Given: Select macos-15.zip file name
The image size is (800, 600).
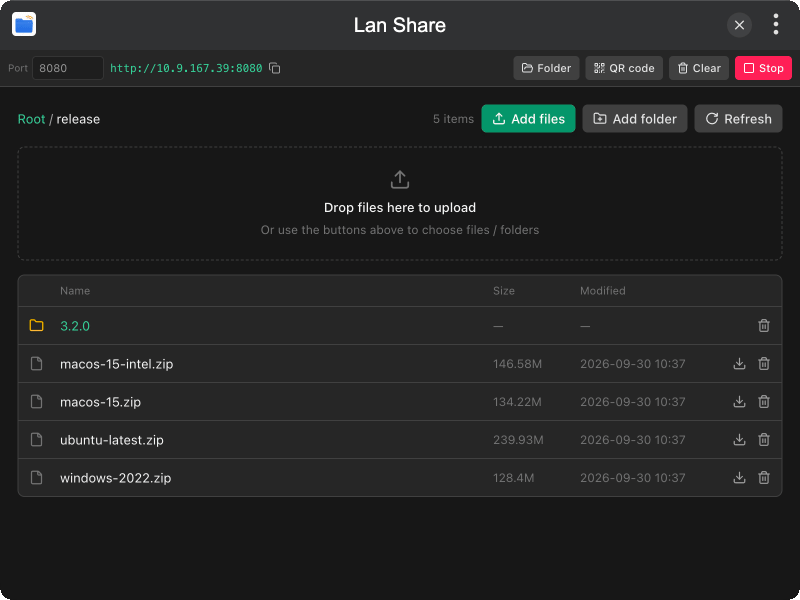Looking at the screenshot, I should point(101,402).
